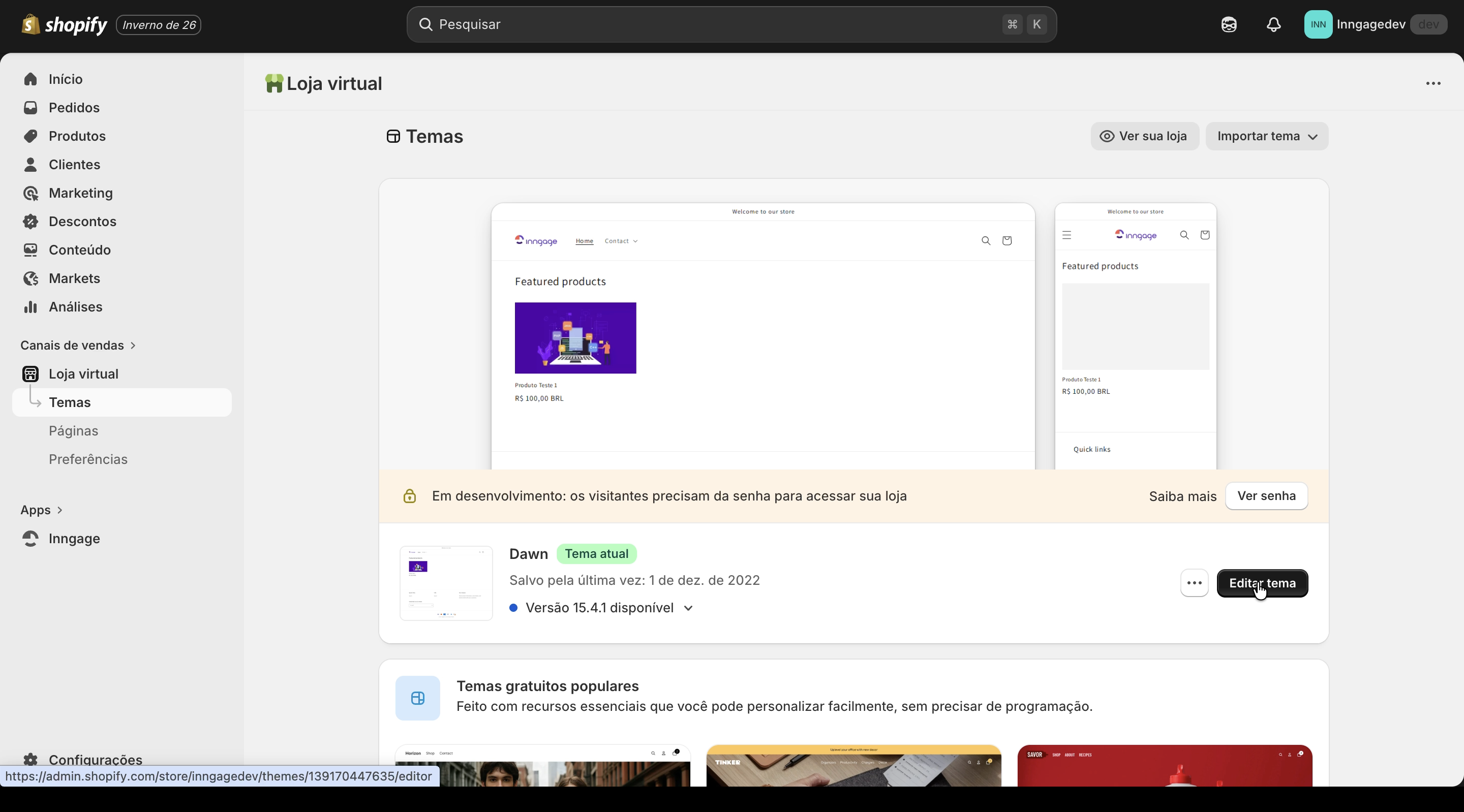Screen dimensions: 1464x812
Task: Open the Inngage app in sidebar
Action: [x=74, y=538]
